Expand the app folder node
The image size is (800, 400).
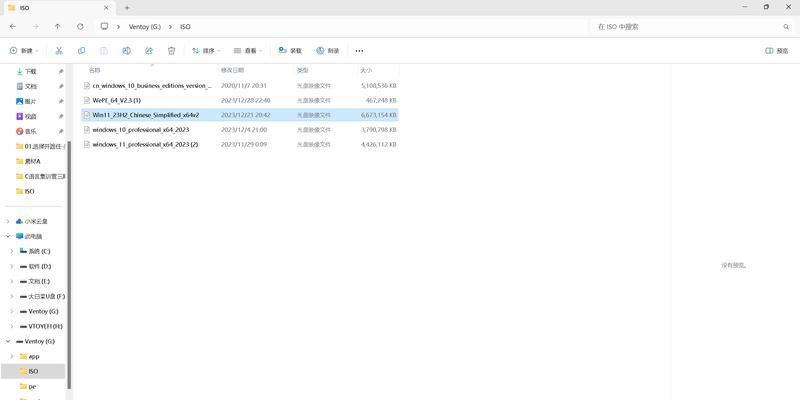12,356
